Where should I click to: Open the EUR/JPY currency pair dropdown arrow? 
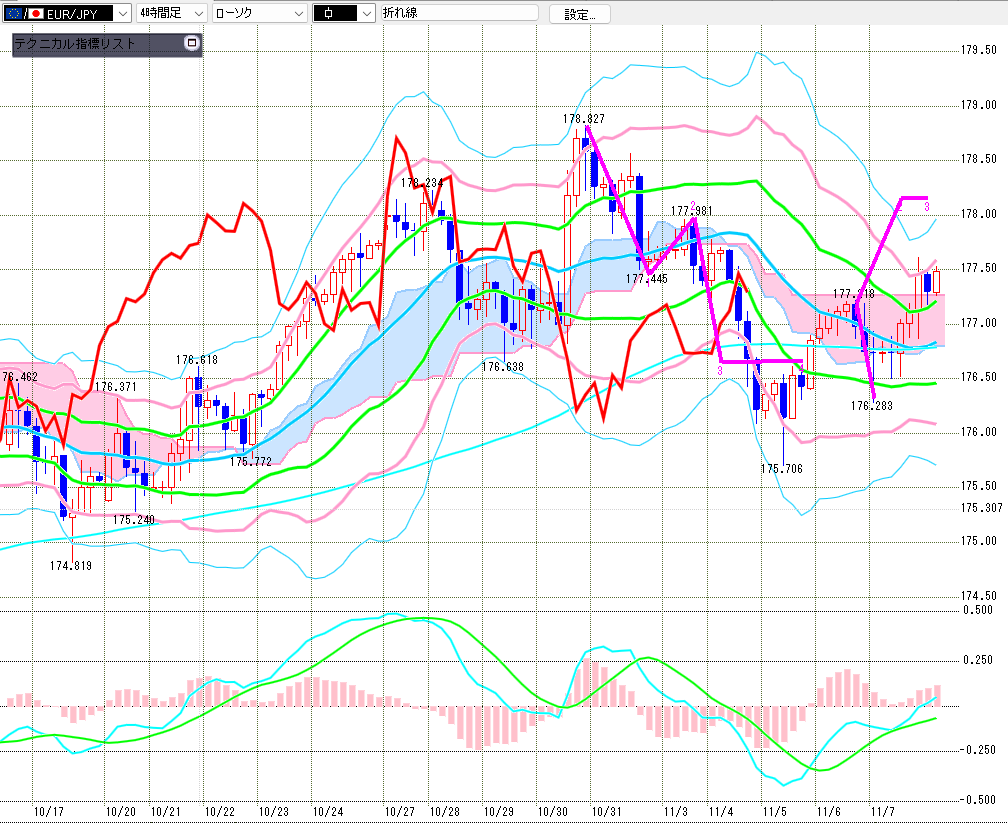[122, 14]
